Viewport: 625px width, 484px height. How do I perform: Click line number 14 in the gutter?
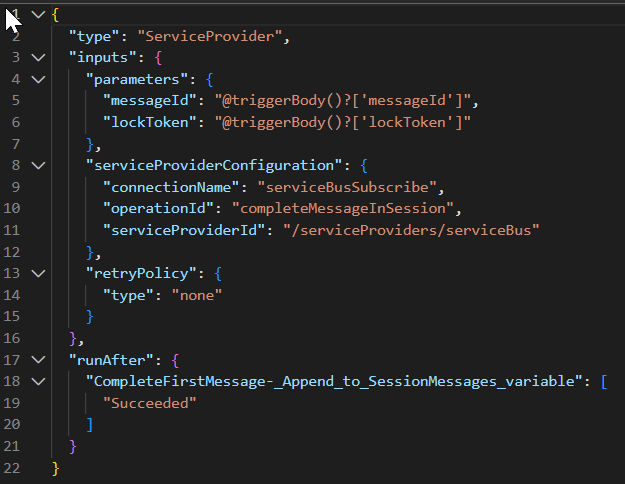click(12, 295)
